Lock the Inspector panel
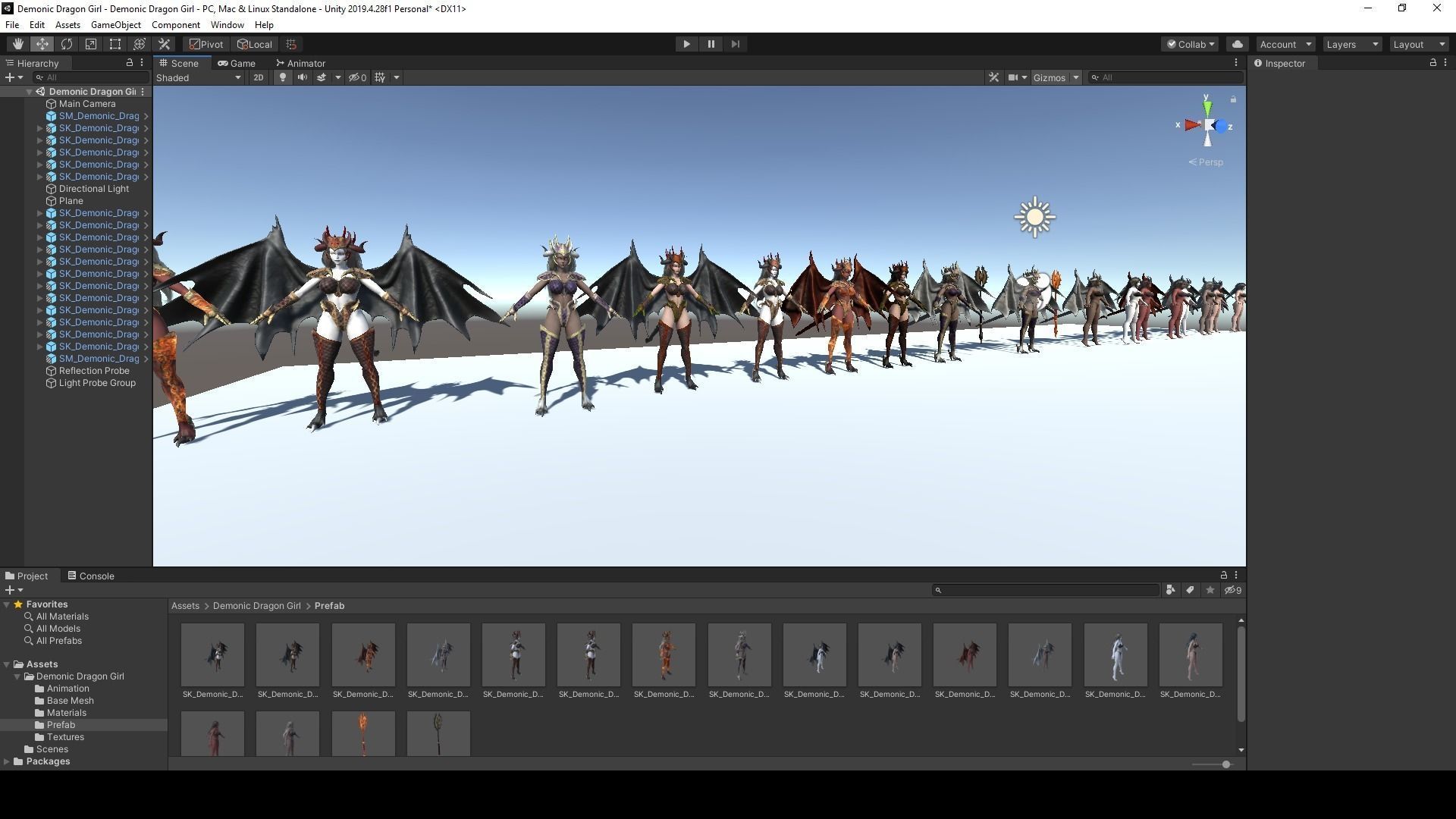This screenshot has height=819, width=1456. click(x=1432, y=63)
